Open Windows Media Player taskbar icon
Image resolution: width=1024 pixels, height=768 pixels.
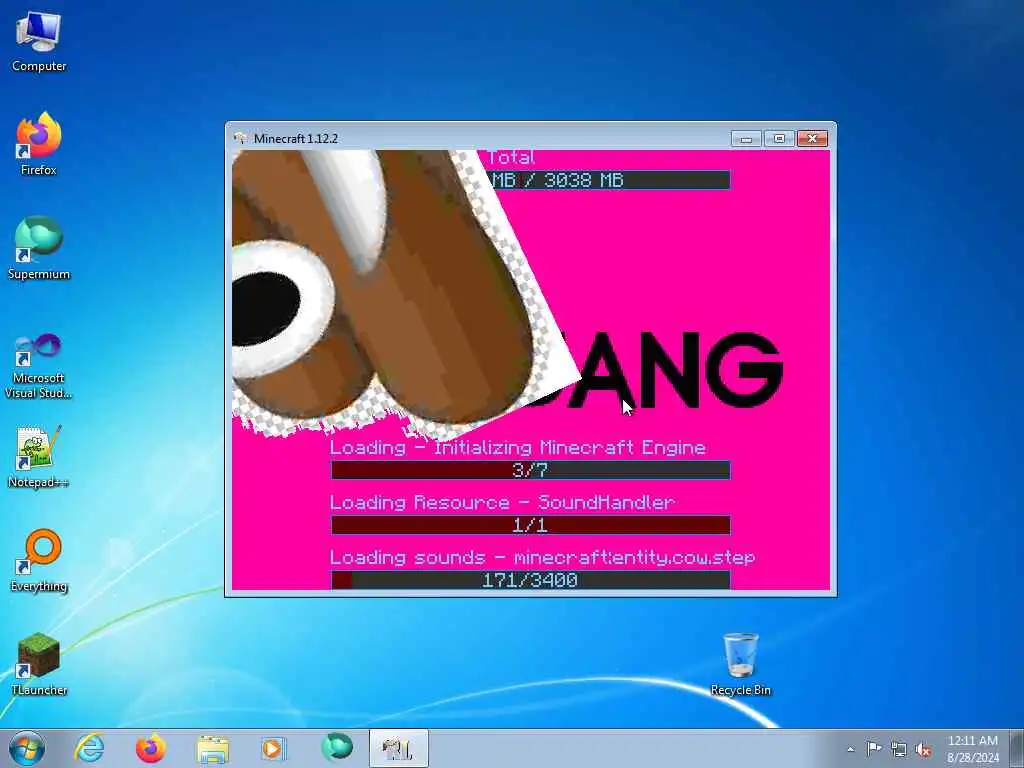pyautogui.click(x=274, y=748)
